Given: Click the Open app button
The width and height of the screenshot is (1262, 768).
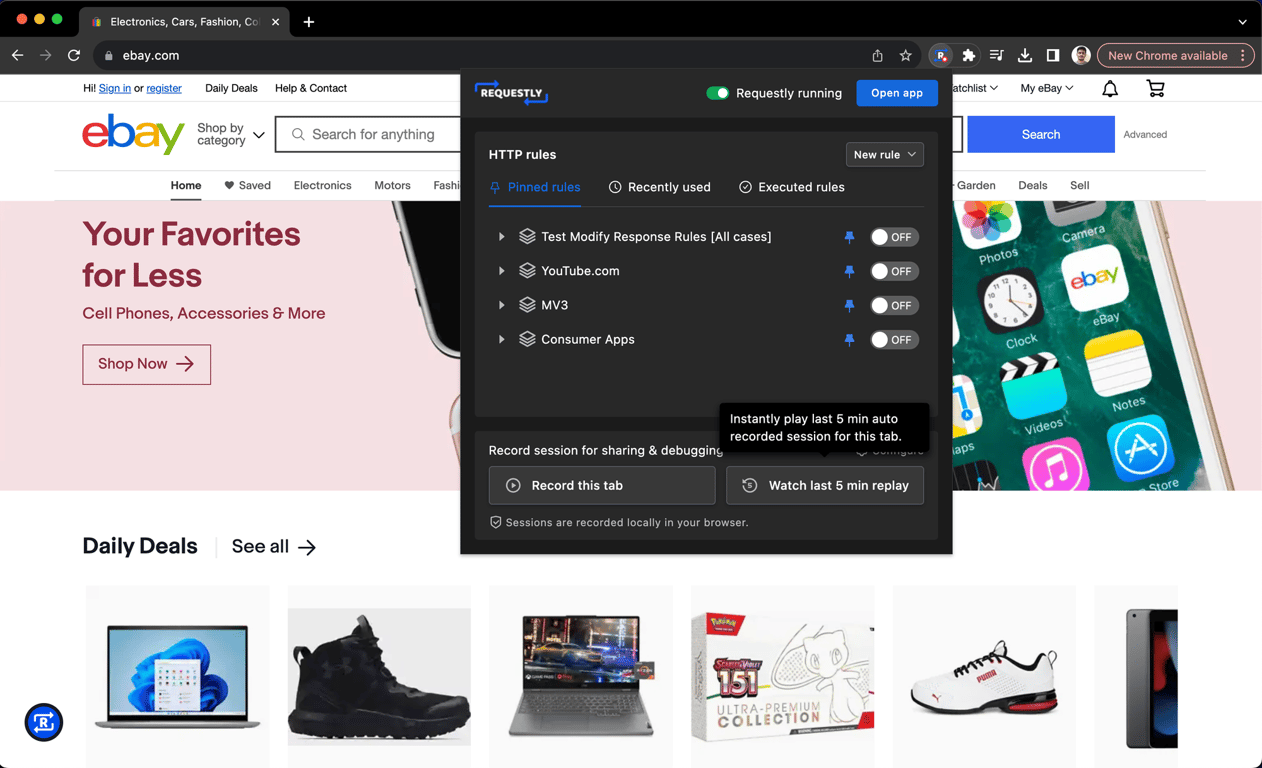Looking at the screenshot, I should pos(896,92).
